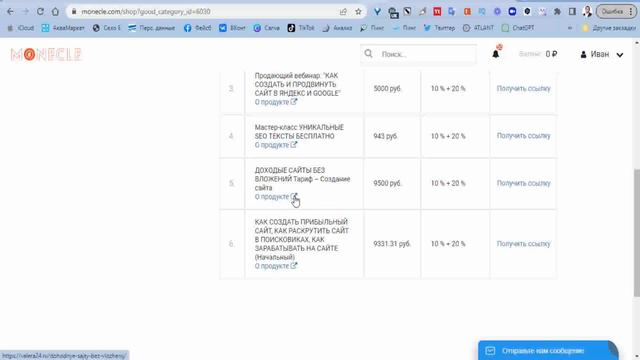Go back using the browser back arrow
640x360 pixels.
(x=10, y=12)
